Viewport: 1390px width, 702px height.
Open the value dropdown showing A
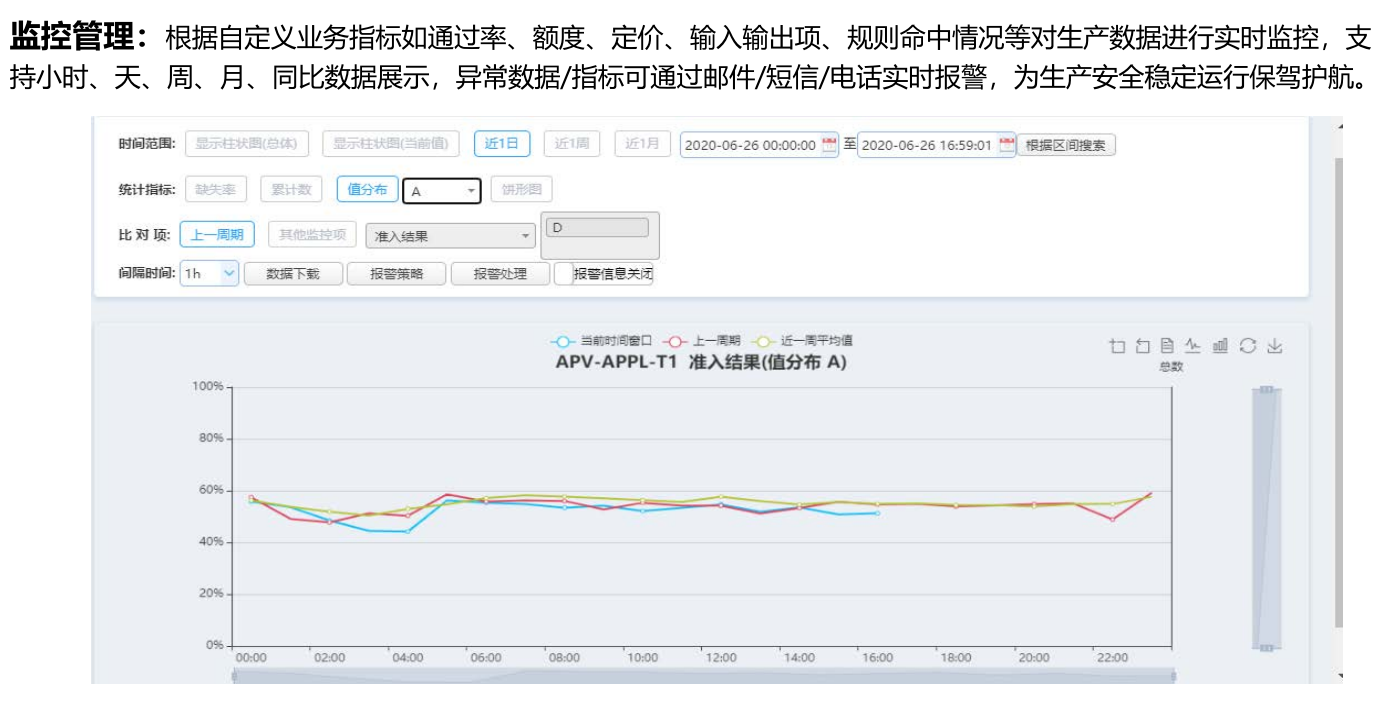(442, 191)
